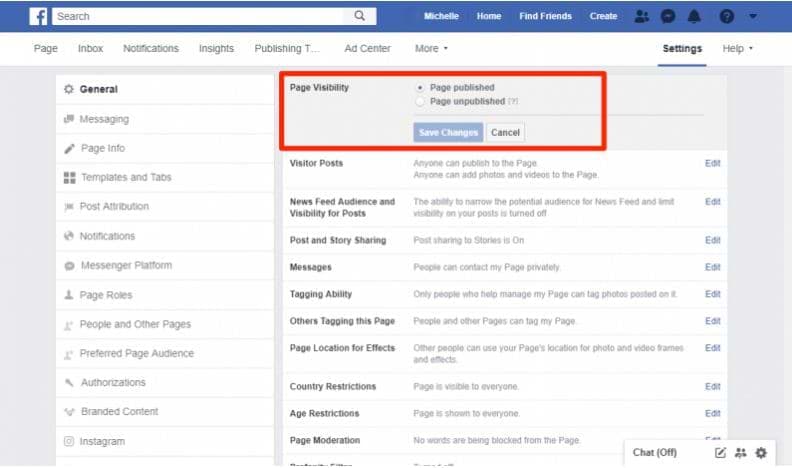Click the globe icon beside sidebar Notifications

[69, 236]
